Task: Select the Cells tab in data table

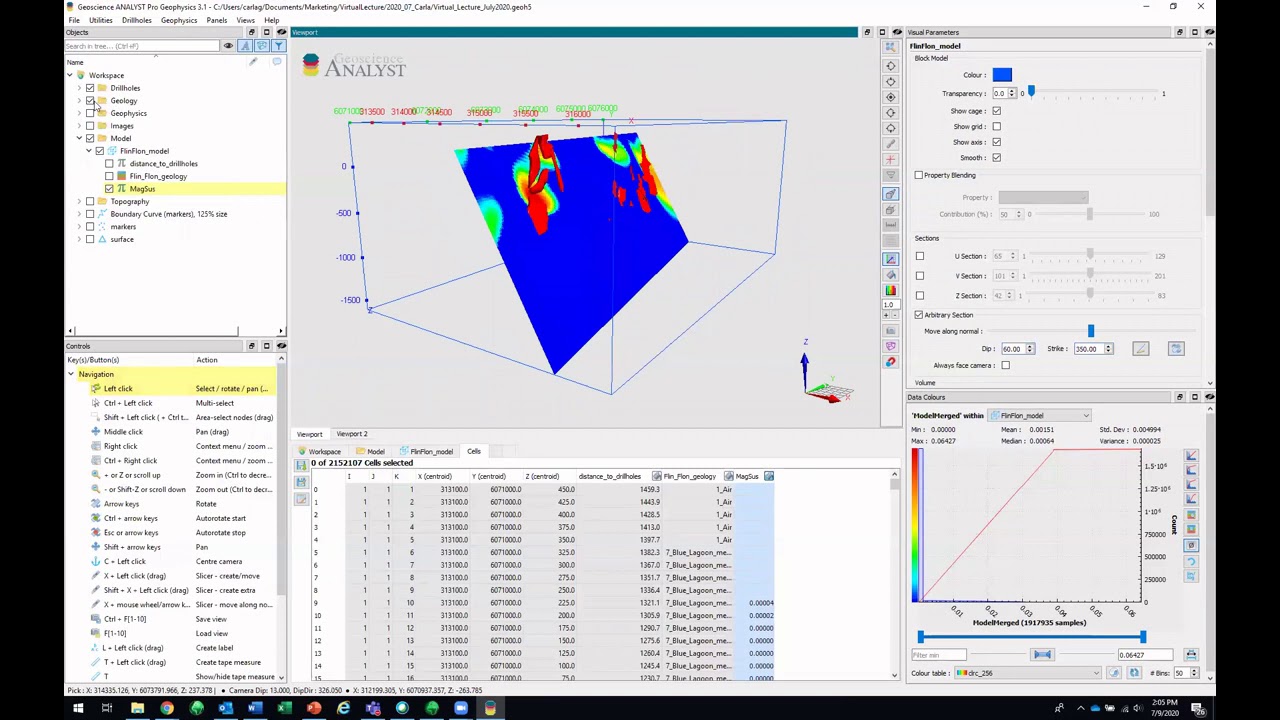Action: 474,451
